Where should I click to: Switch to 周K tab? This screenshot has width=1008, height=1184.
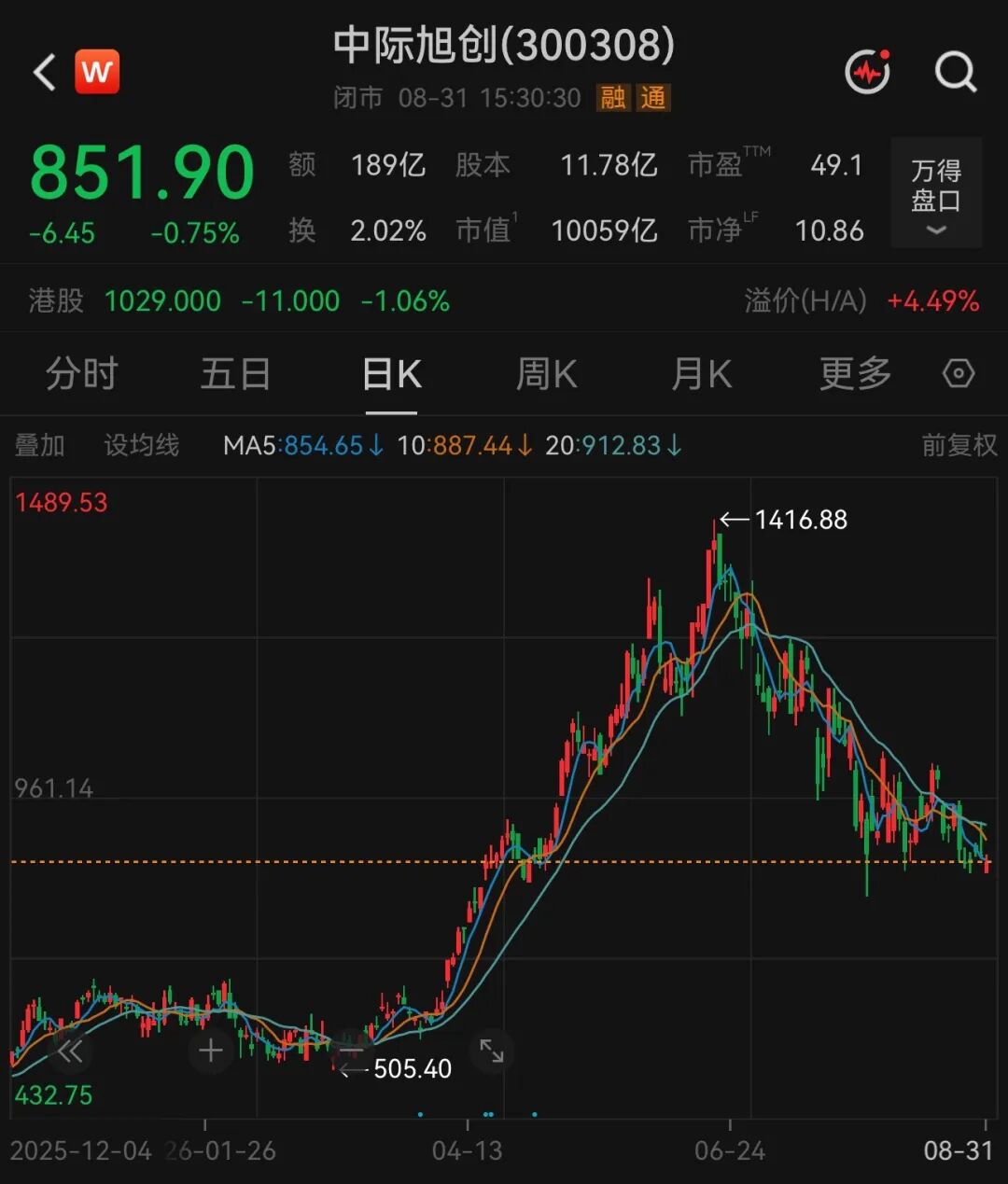[x=547, y=374]
